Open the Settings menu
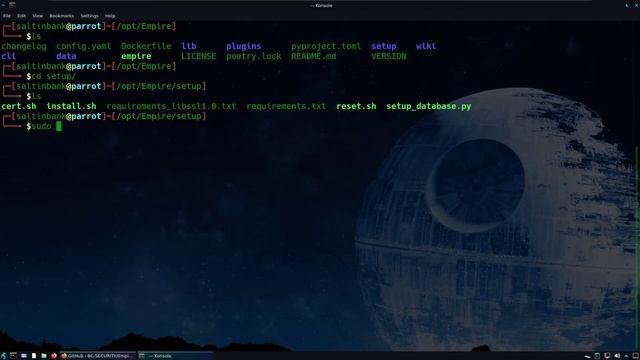Image resolution: width=640 pixels, height=360 pixels. (89, 16)
